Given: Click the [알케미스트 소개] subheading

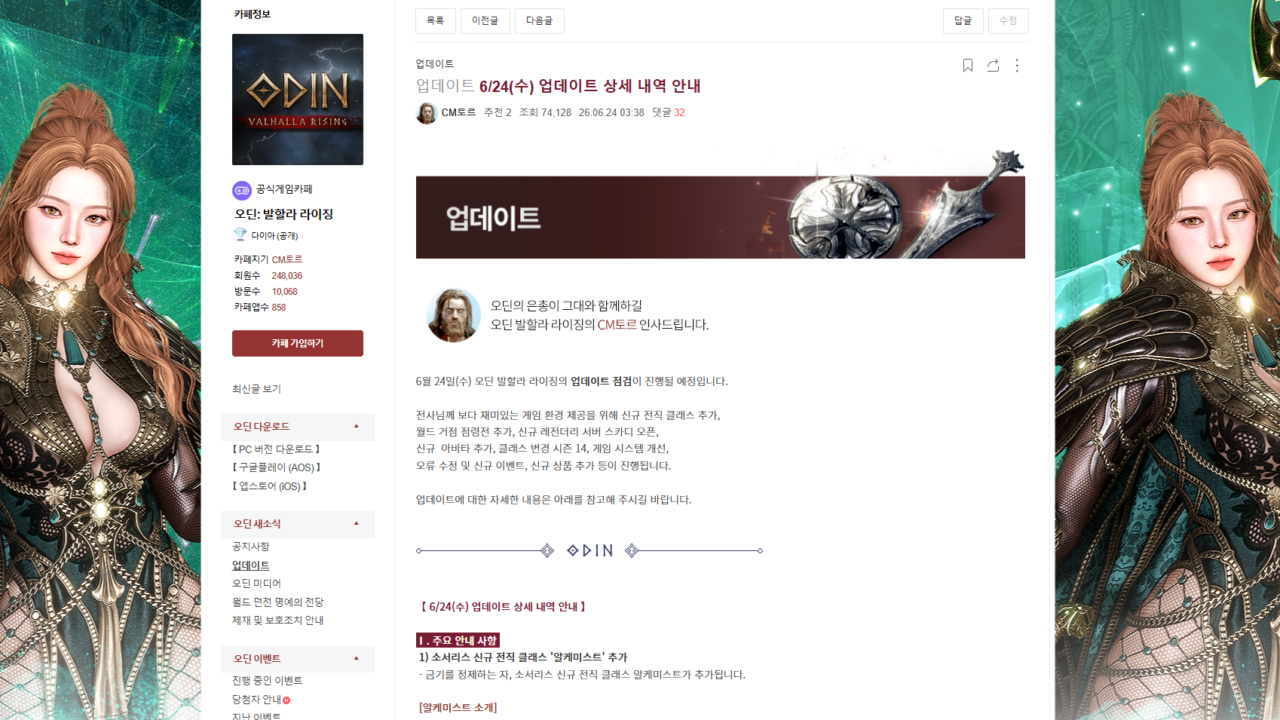Looking at the screenshot, I should pyautogui.click(x=458, y=708).
